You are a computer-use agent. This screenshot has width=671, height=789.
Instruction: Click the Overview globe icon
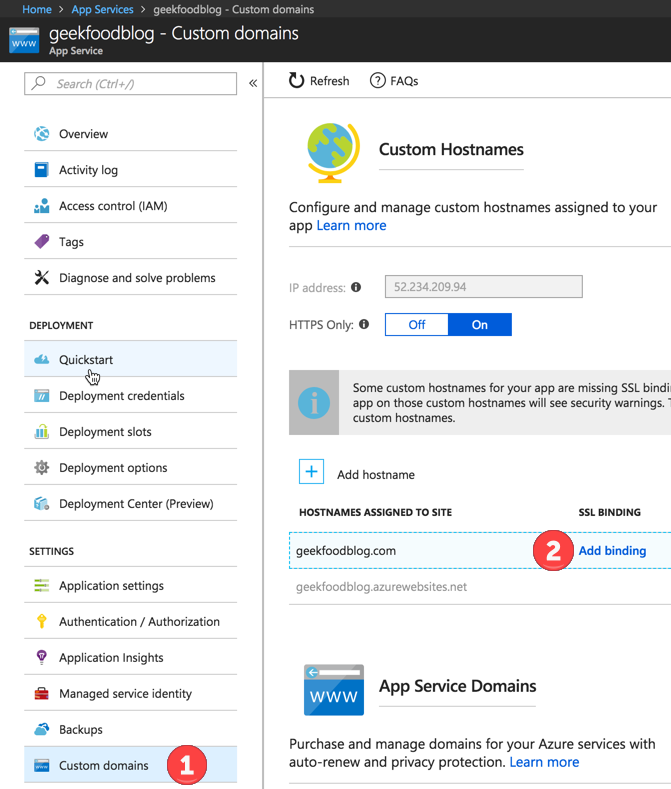click(x=41, y=134)
